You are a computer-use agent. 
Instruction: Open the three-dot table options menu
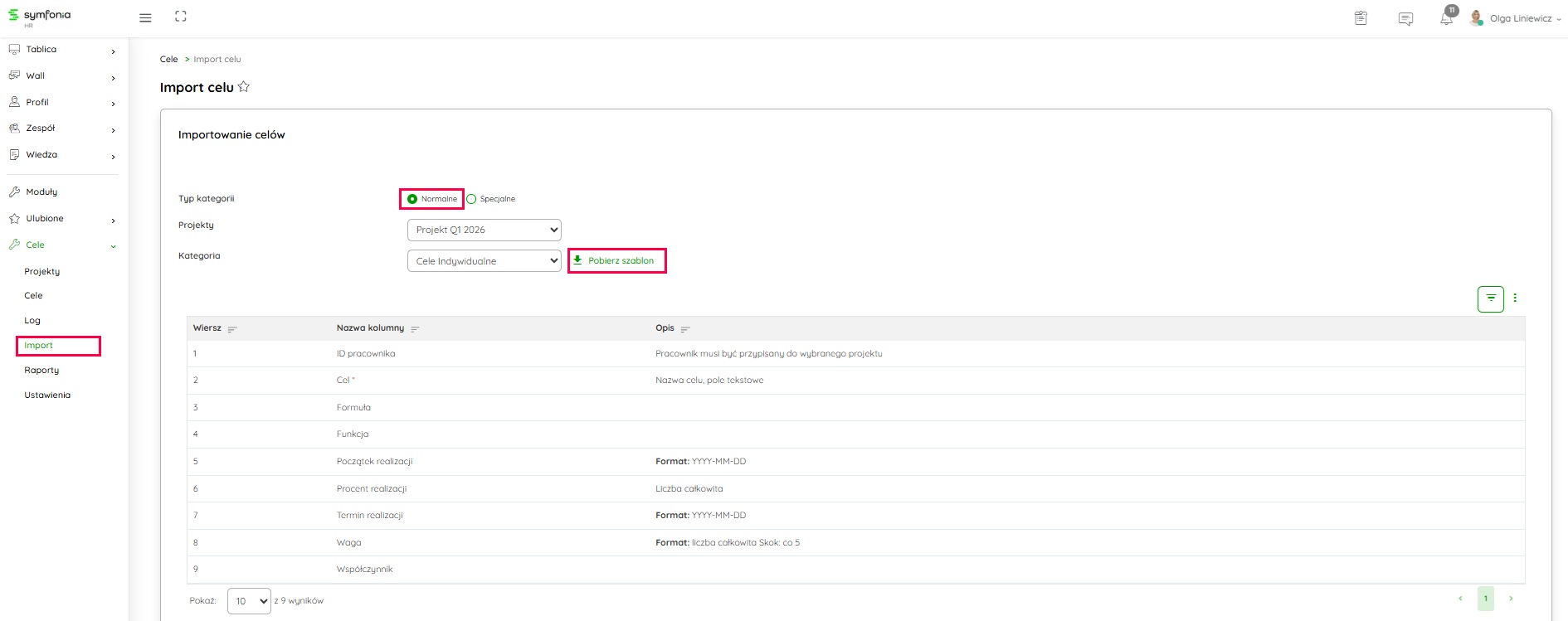1515,298
